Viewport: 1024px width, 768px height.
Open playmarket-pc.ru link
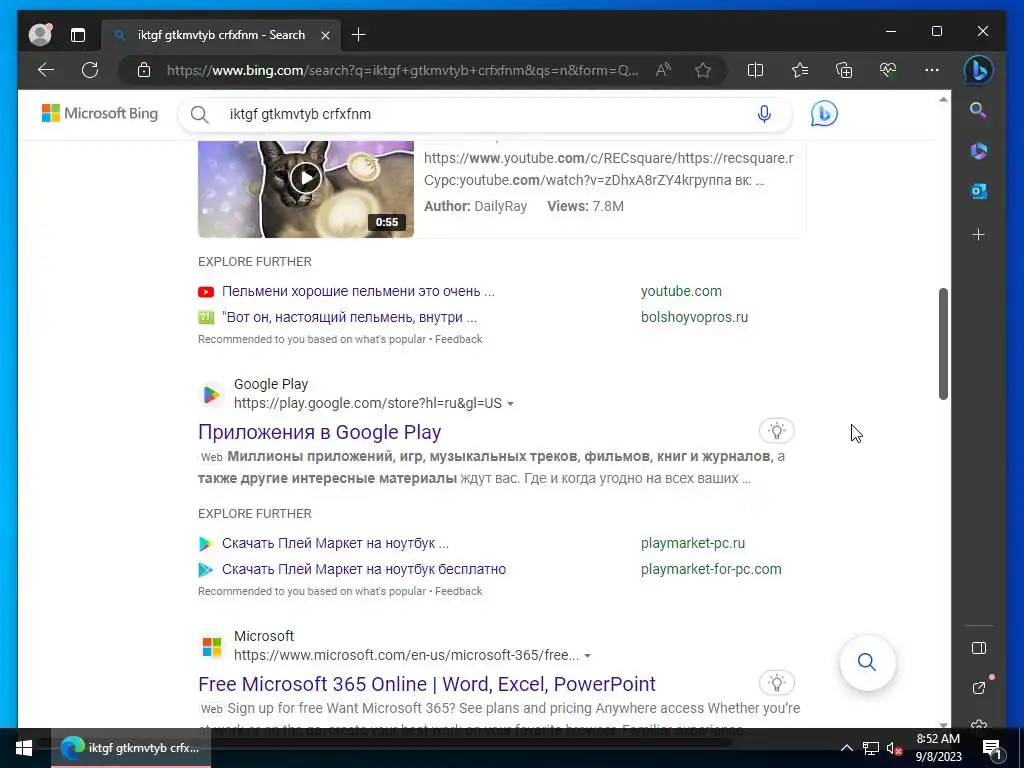[693, 543]
